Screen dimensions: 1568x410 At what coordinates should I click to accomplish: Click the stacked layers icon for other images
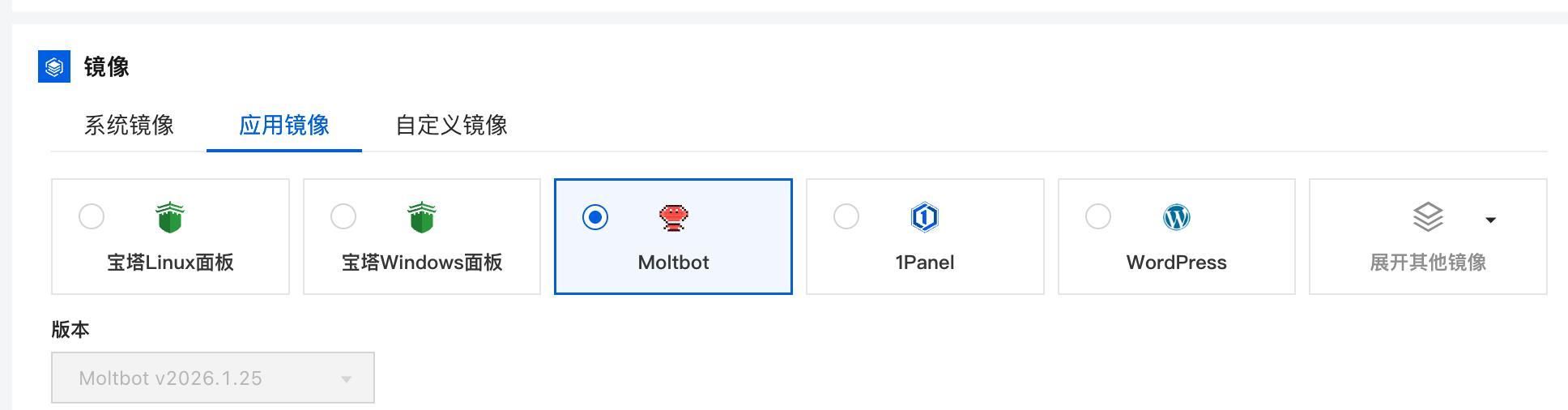pos(1428,217)
